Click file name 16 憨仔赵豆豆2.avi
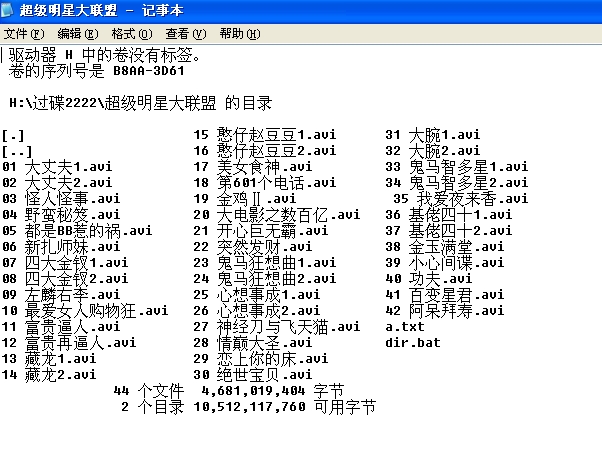 (x=265, y=151)
